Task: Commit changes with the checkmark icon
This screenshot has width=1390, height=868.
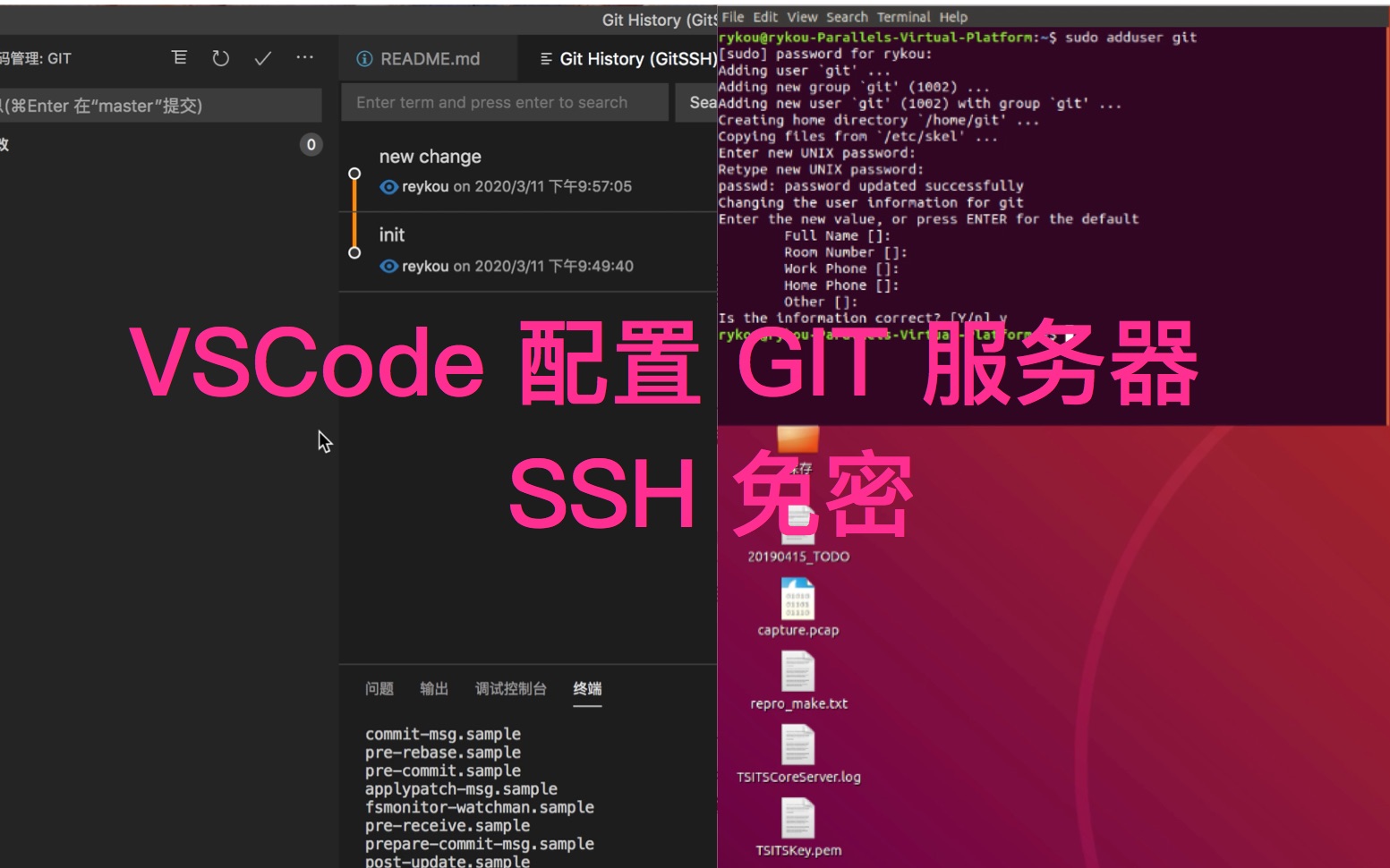Action: 262,58
